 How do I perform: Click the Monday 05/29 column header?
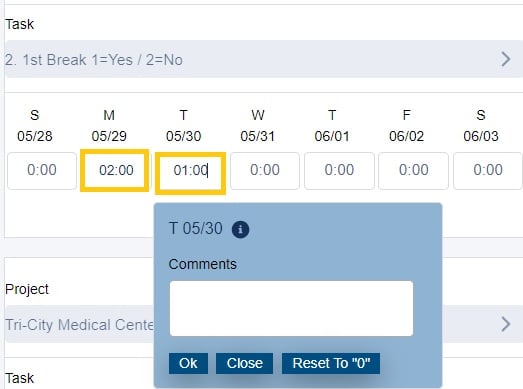109,125
